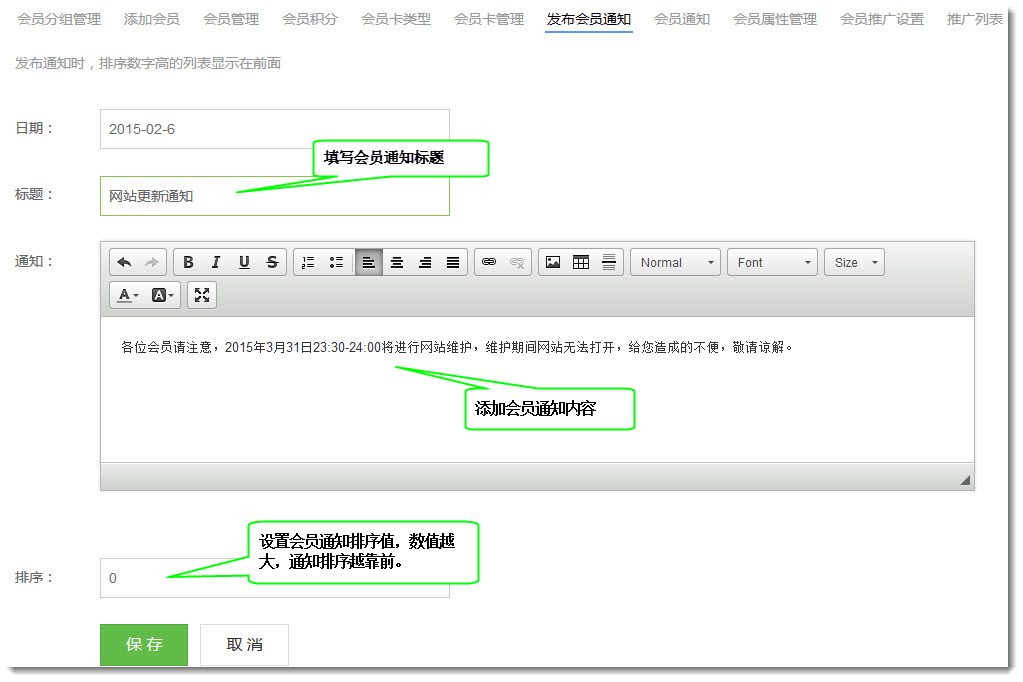Image resolution: width=1023 pixels, height=682 pixels.
Task: Click the green 保存 button
Action: pos(144,645)
